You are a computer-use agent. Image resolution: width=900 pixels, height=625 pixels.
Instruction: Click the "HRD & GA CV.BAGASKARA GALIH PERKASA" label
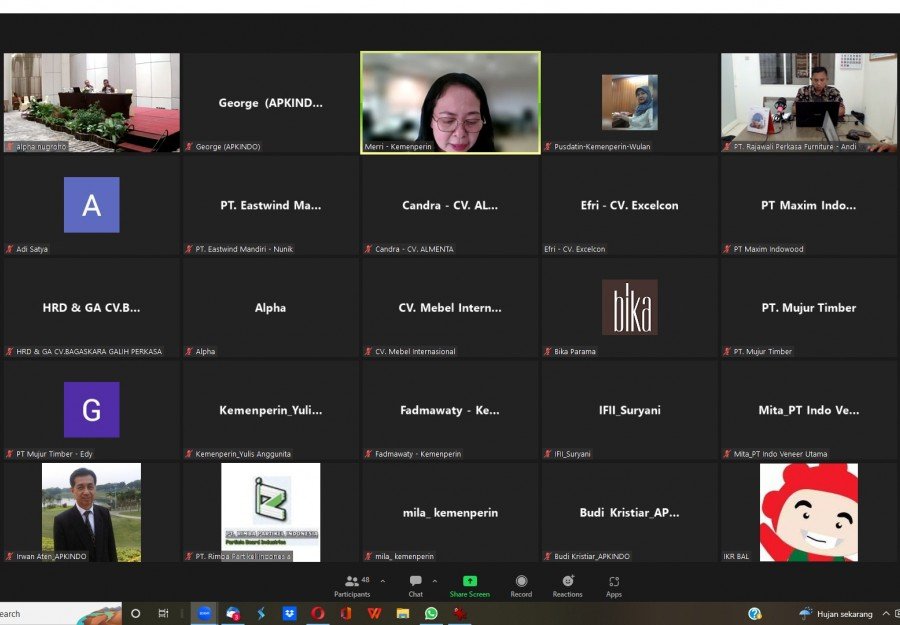[x=89, y=351]
